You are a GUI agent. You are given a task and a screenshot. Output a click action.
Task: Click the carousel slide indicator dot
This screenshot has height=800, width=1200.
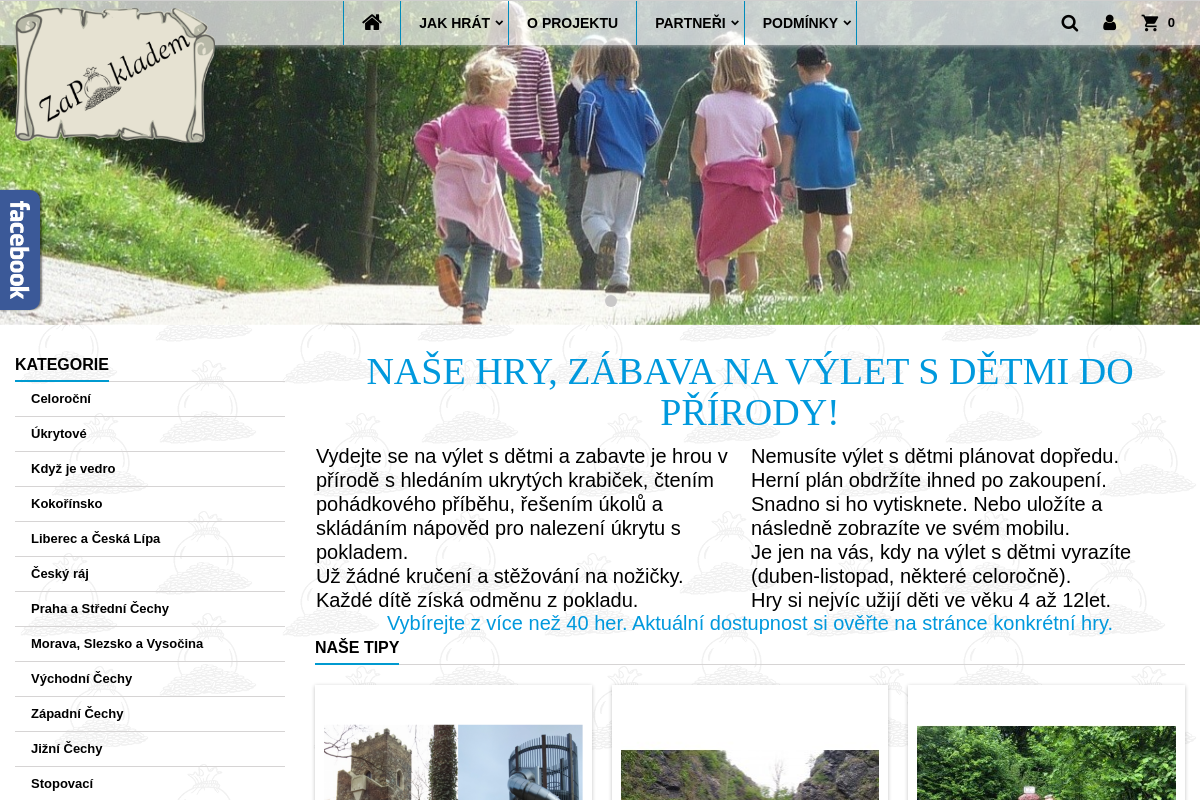(610, 300)
